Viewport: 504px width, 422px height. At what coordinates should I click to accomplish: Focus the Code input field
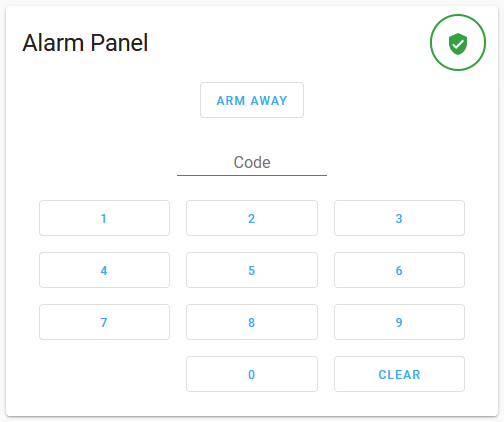pyautogui.click(x=252, y=162)
